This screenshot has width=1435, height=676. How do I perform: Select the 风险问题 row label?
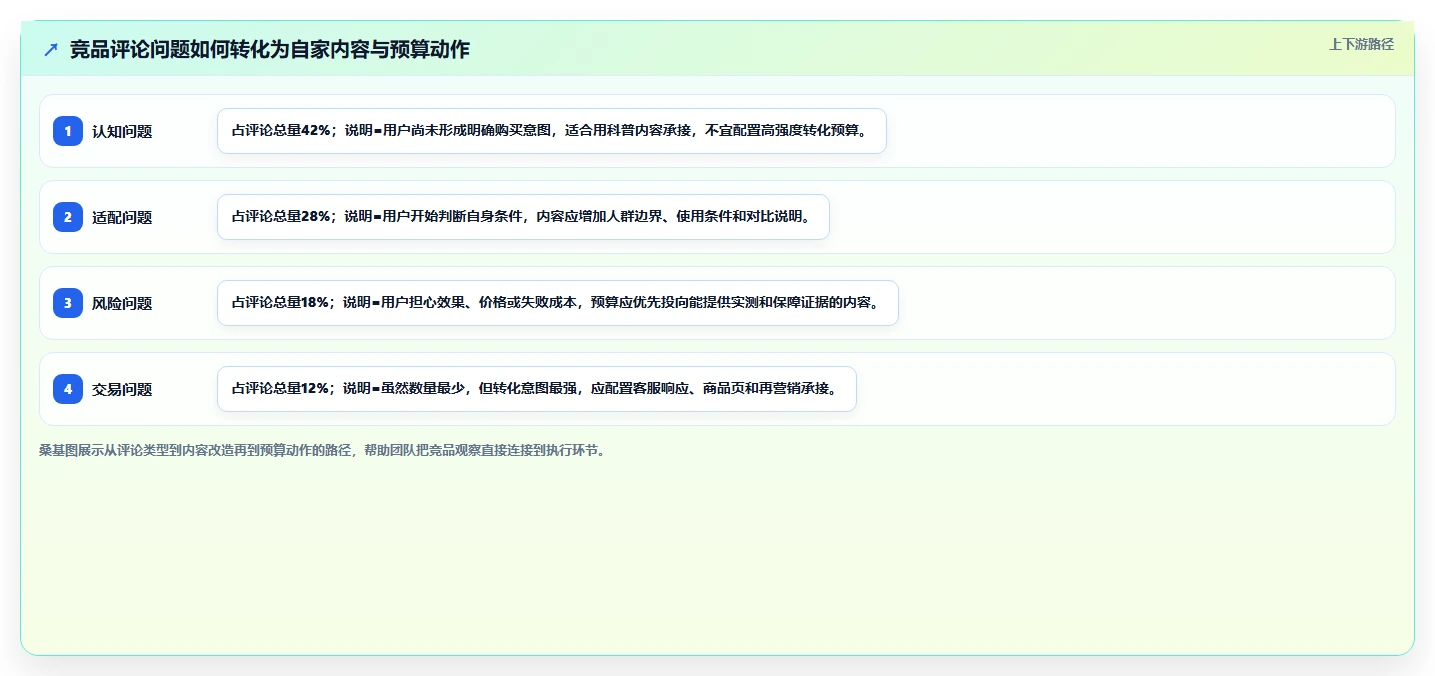point(122,303)
